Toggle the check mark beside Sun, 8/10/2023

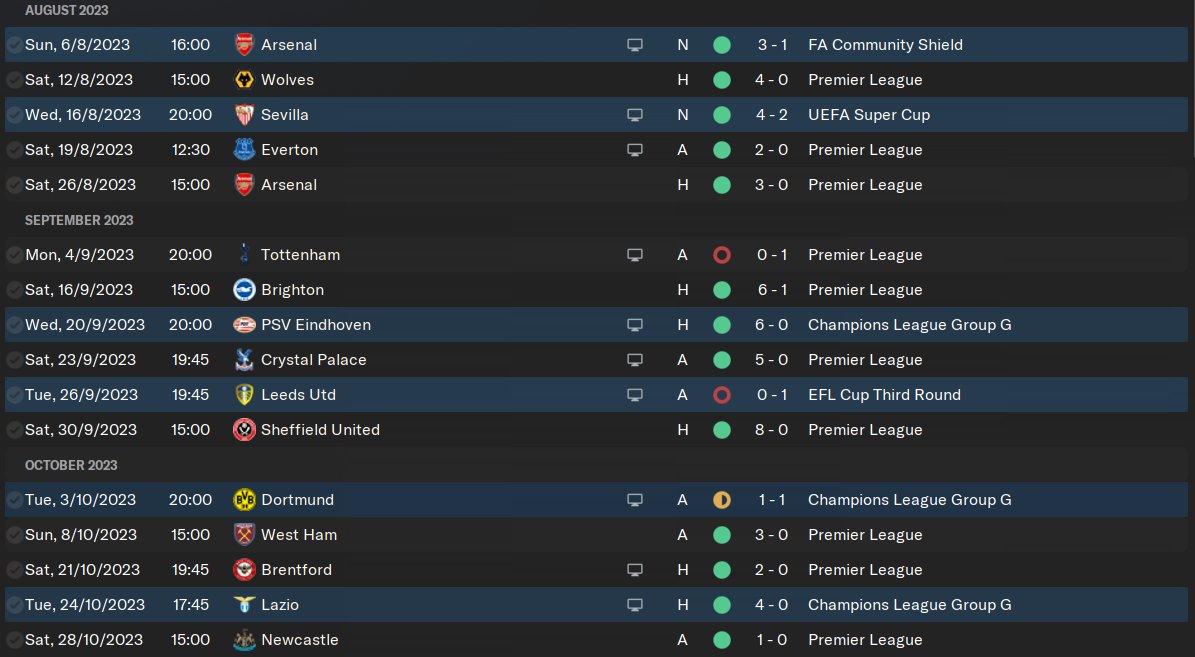tap(14, 535)
